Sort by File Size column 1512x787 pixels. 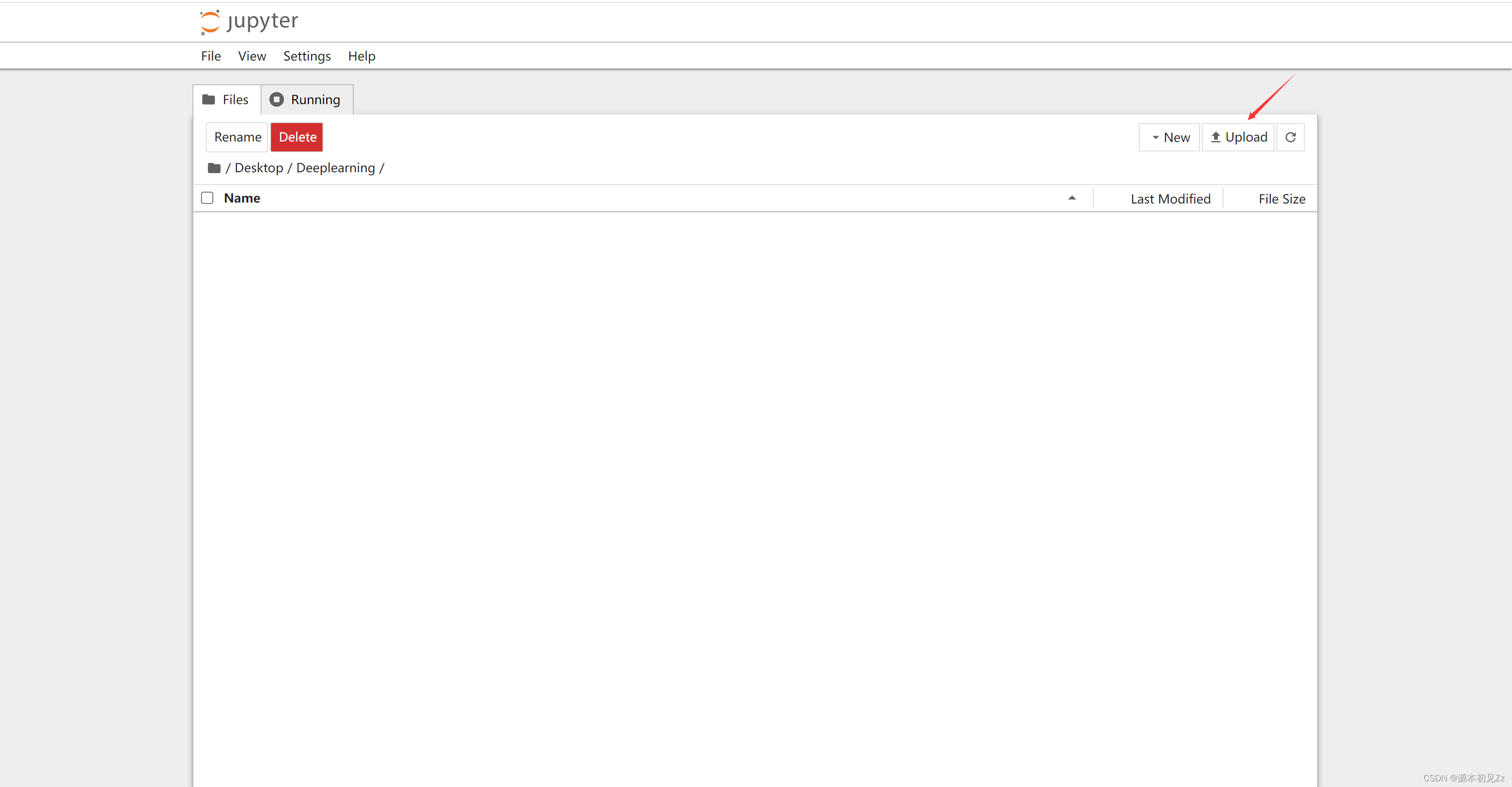pos(1281,199)
